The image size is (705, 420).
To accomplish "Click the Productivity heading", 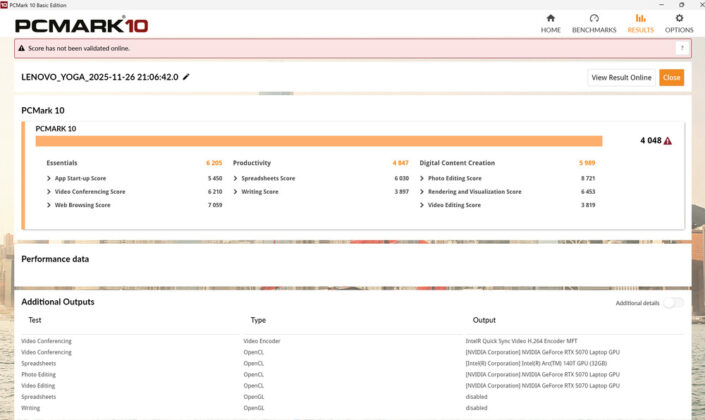I will pyautogui.click(x=252, y=163).
